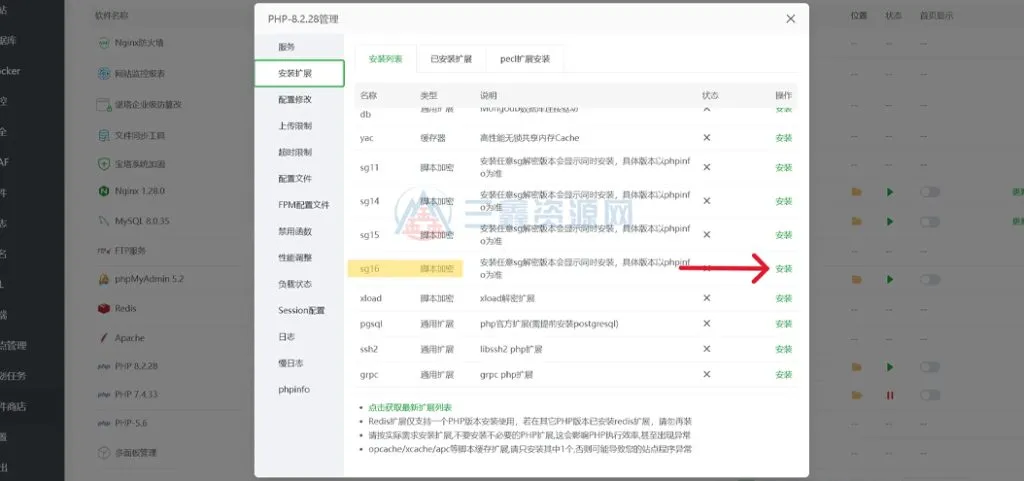The image size is (1024, 481).
Task: Open the MySQL 8.0.35 folder location icon
Action: (856, 221)
